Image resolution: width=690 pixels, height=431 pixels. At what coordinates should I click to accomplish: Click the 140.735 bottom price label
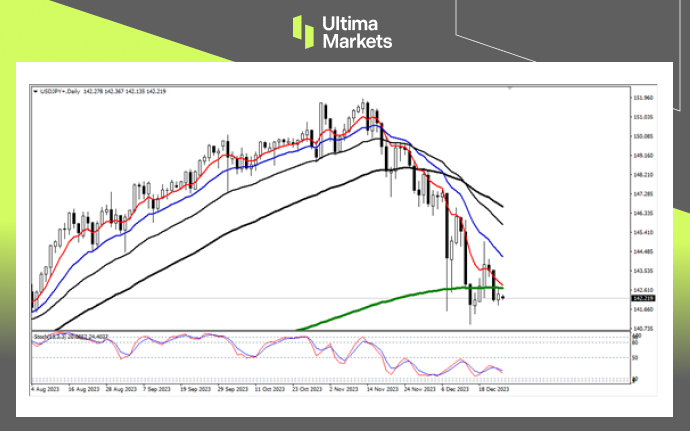click(643, 327)
